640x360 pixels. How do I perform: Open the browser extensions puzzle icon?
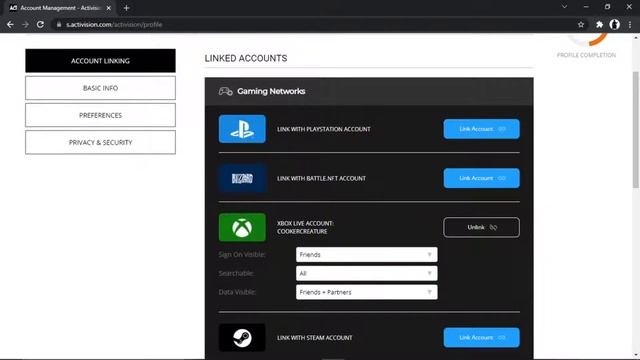click(599, 24)
